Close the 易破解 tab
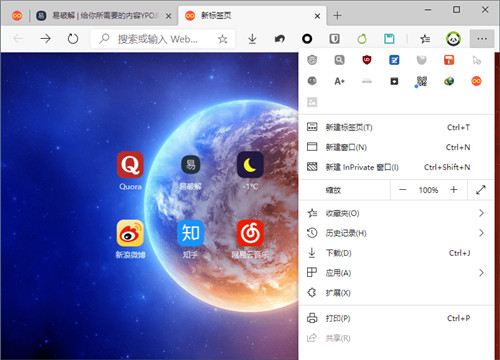Screen dimensions: 500x360 169,16
